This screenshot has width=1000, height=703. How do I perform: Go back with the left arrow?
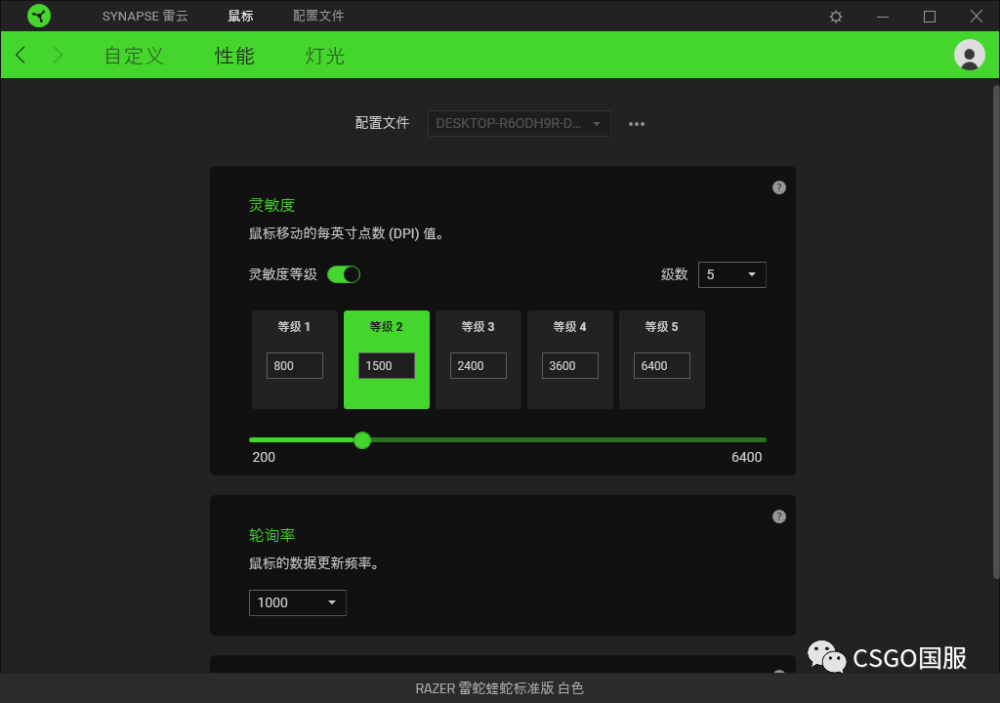(x=21, y=55)
